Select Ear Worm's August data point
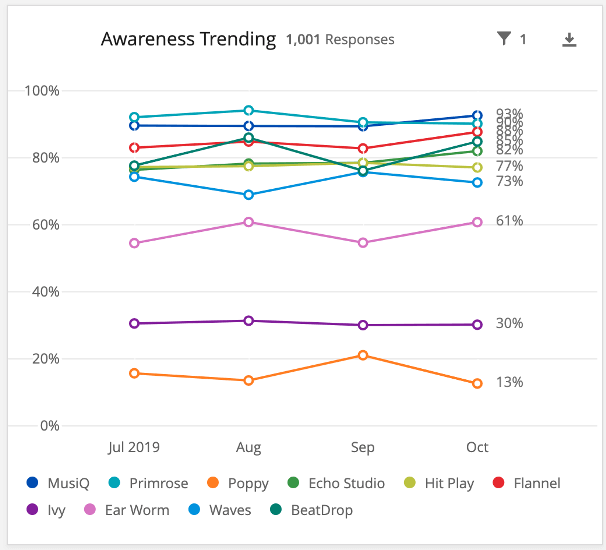This screenshot has height=550, width=606. tap(248, 222)
